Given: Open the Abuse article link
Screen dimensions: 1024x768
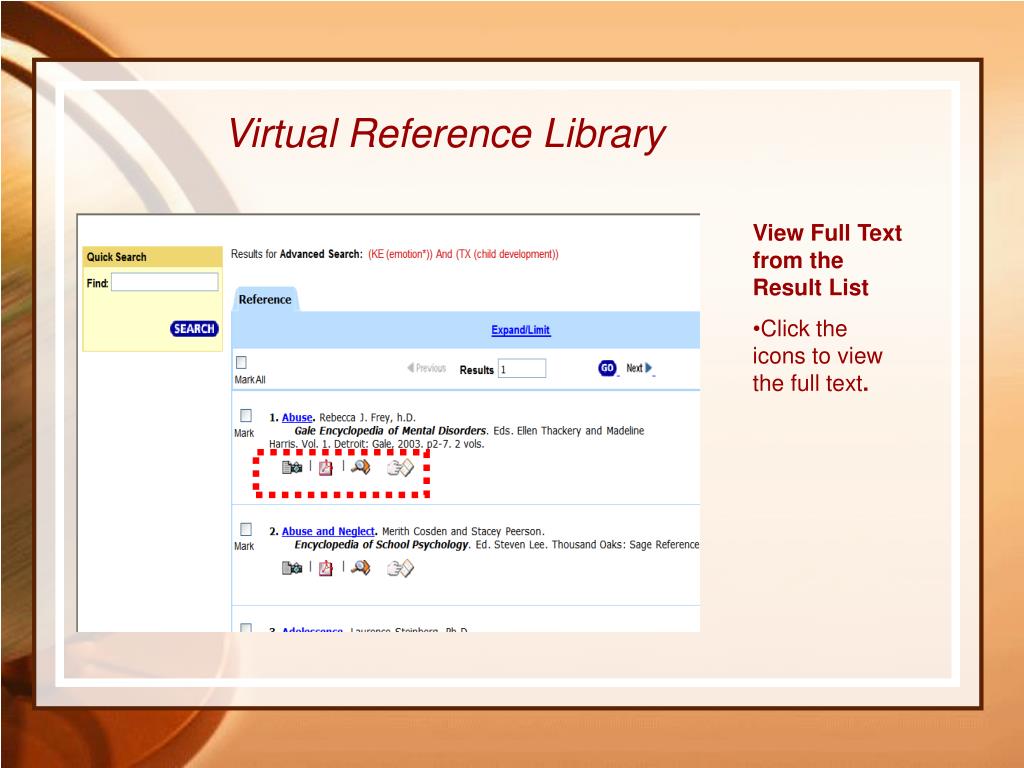Looking at the screenshot, I should pos(297,417).
